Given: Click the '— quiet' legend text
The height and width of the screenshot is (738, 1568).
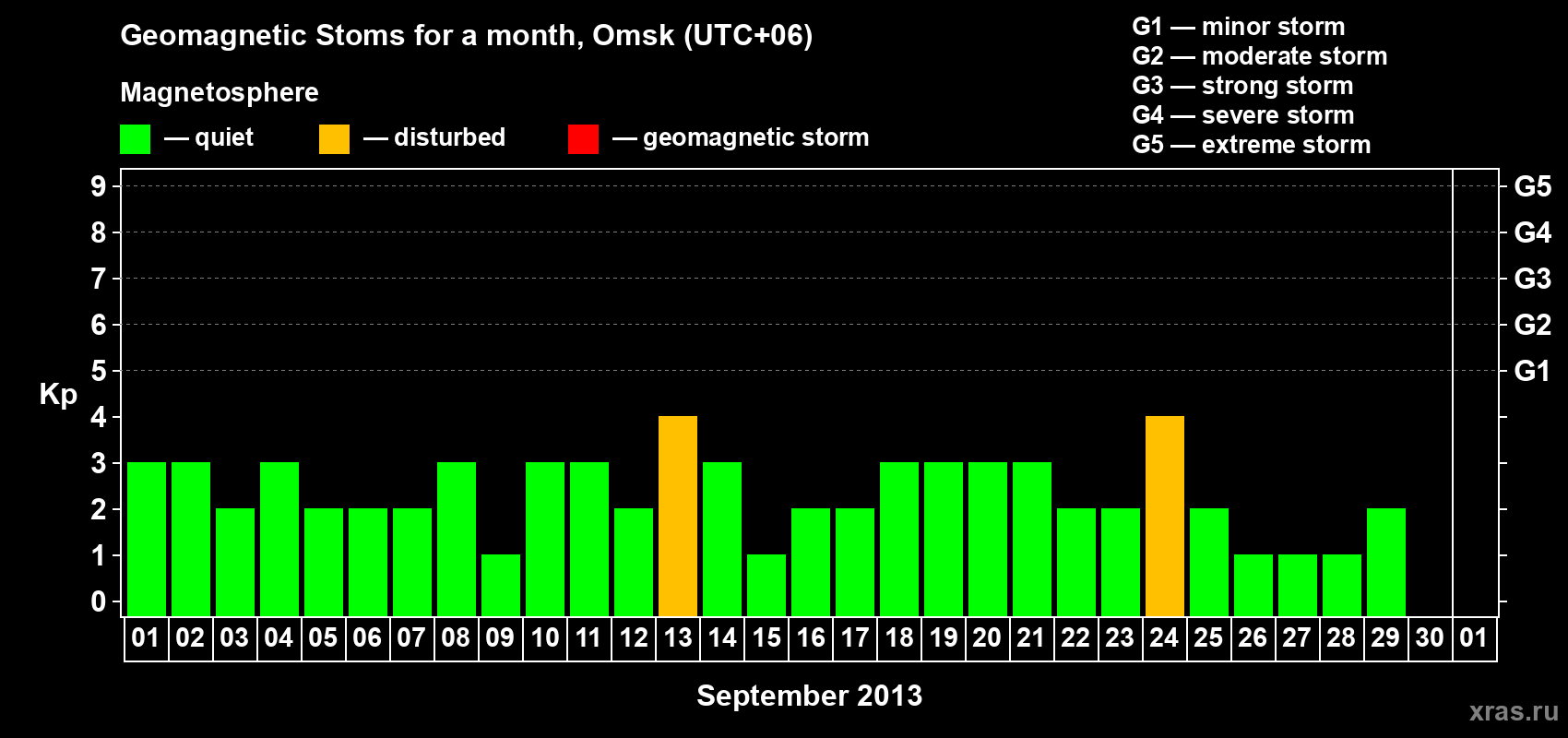Looking at the screenshot, I should click(x=208, y=137).
